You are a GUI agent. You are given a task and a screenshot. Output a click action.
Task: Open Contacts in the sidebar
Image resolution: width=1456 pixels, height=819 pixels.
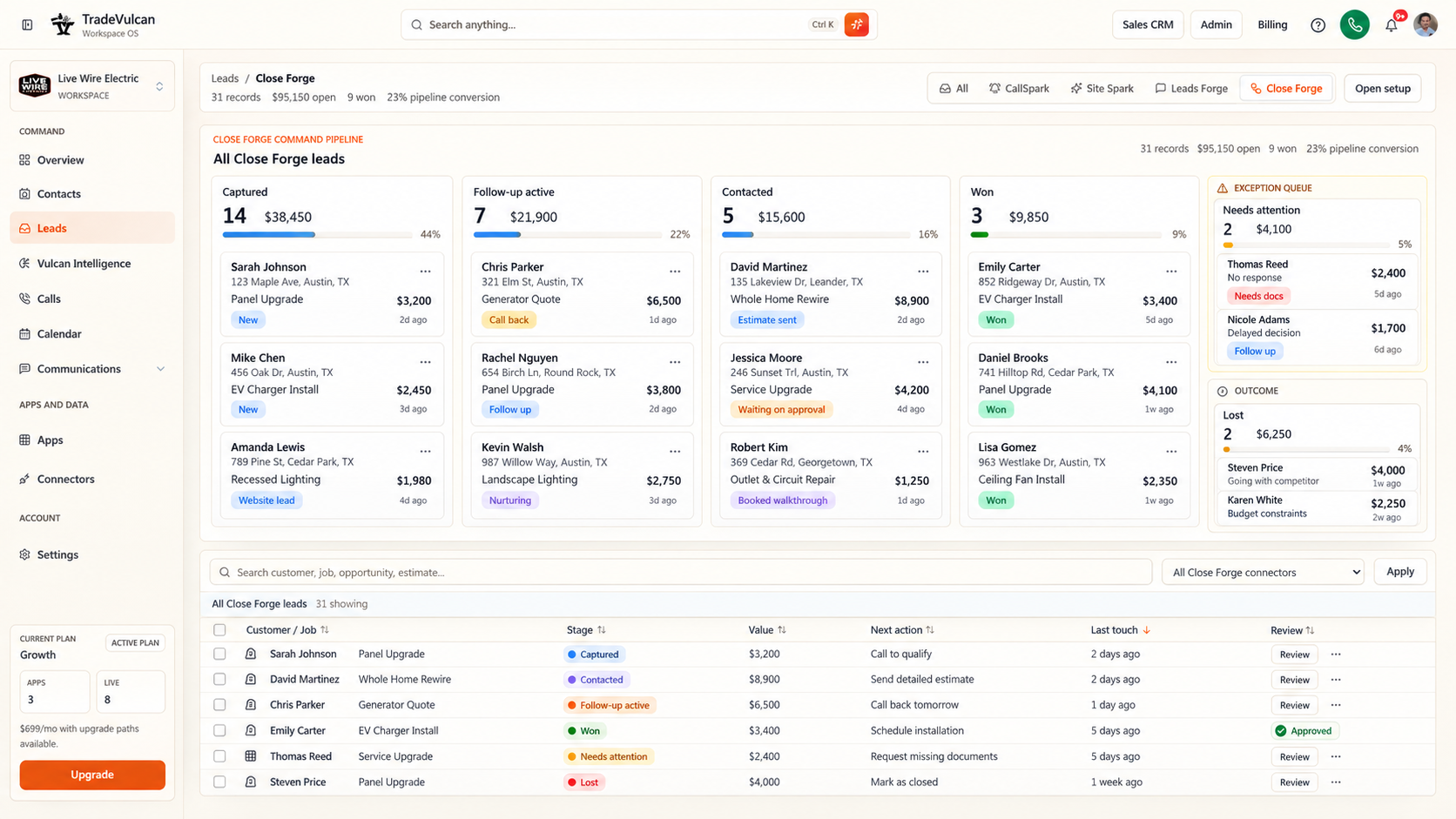click(x=92, y=194)
